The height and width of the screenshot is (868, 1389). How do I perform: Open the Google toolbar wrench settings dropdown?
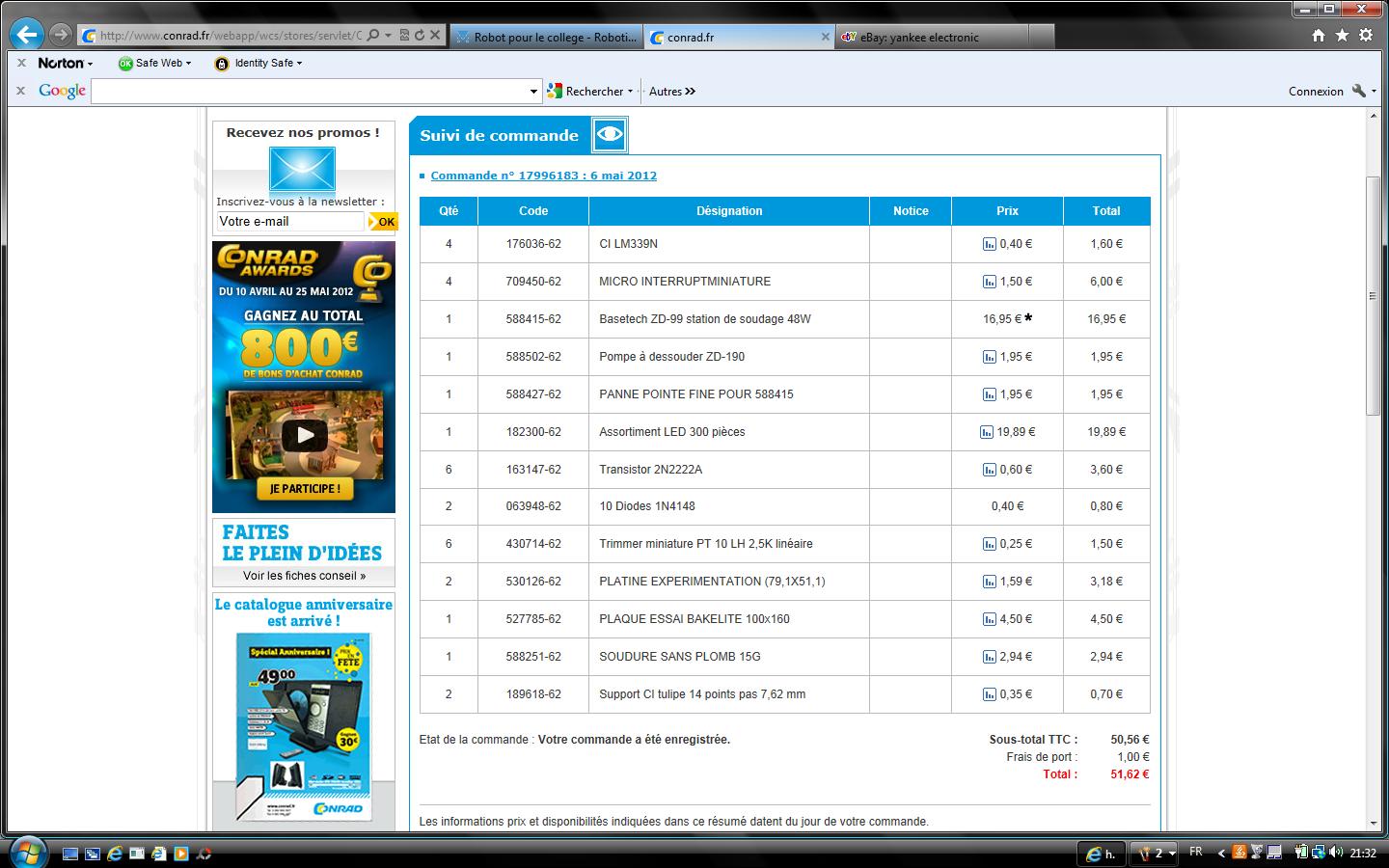[1364, 91]
